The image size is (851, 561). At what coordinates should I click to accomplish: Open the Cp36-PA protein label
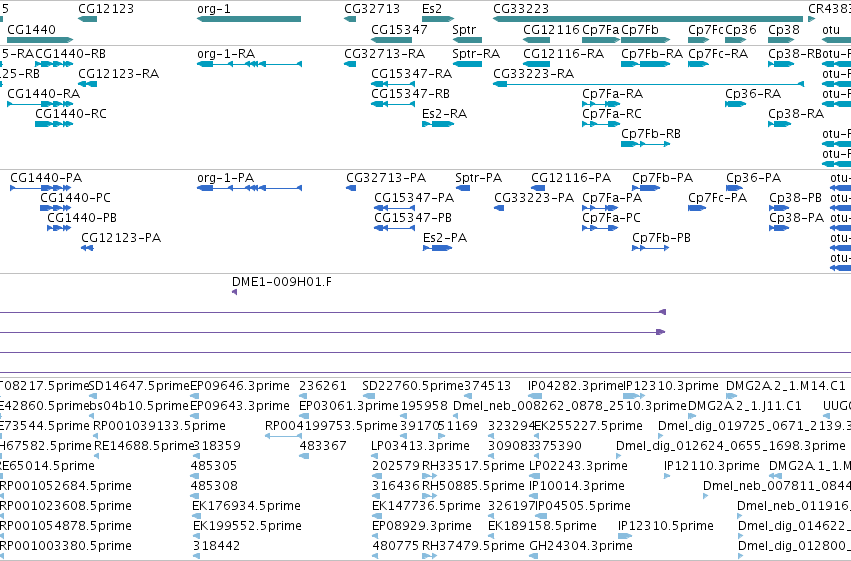tap(753, 178)
